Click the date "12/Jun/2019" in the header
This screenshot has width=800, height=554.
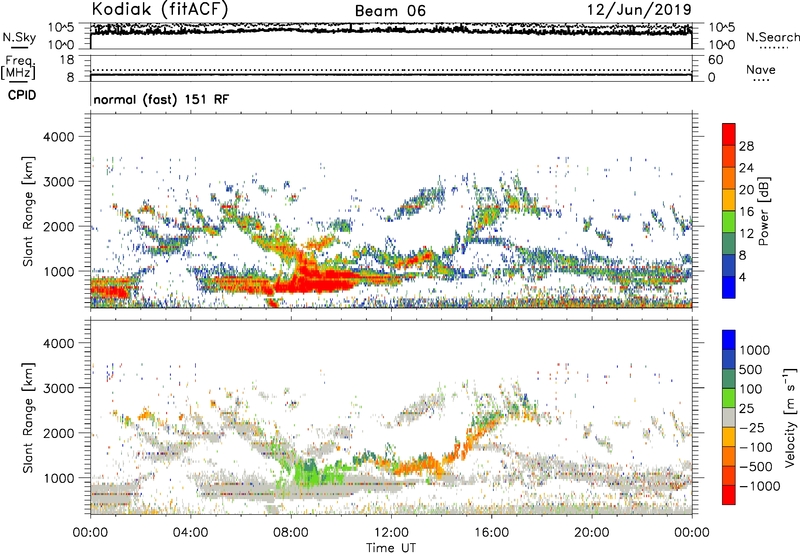pos(639,9)
